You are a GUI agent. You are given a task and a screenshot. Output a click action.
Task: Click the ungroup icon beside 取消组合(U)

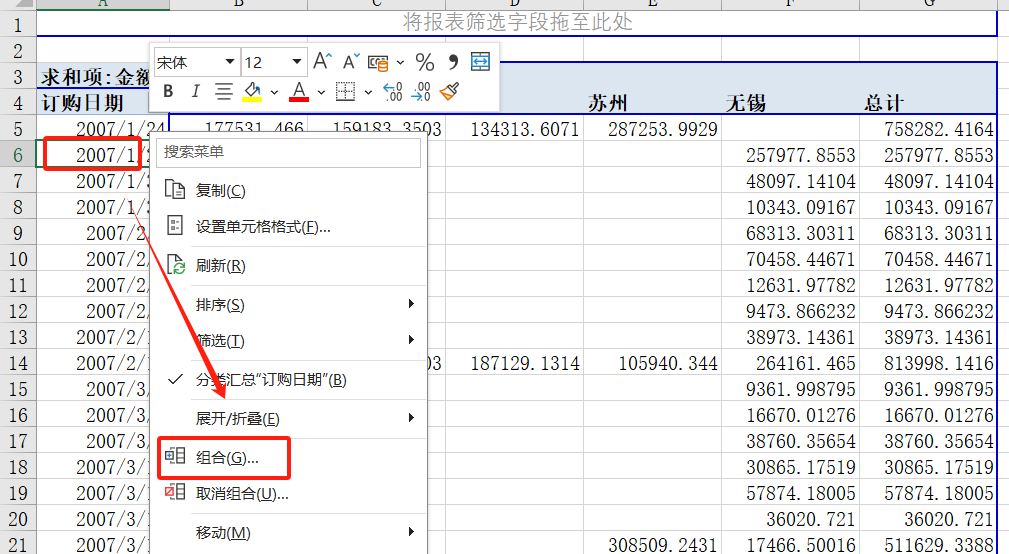pos(175,492)
